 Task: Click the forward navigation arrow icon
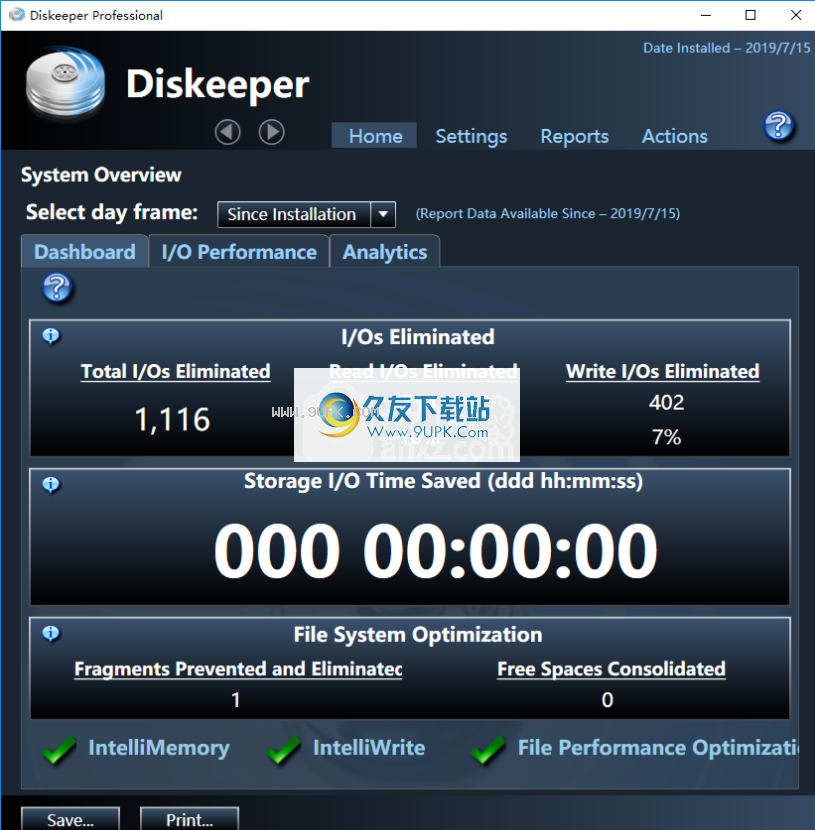click(271, 132)
